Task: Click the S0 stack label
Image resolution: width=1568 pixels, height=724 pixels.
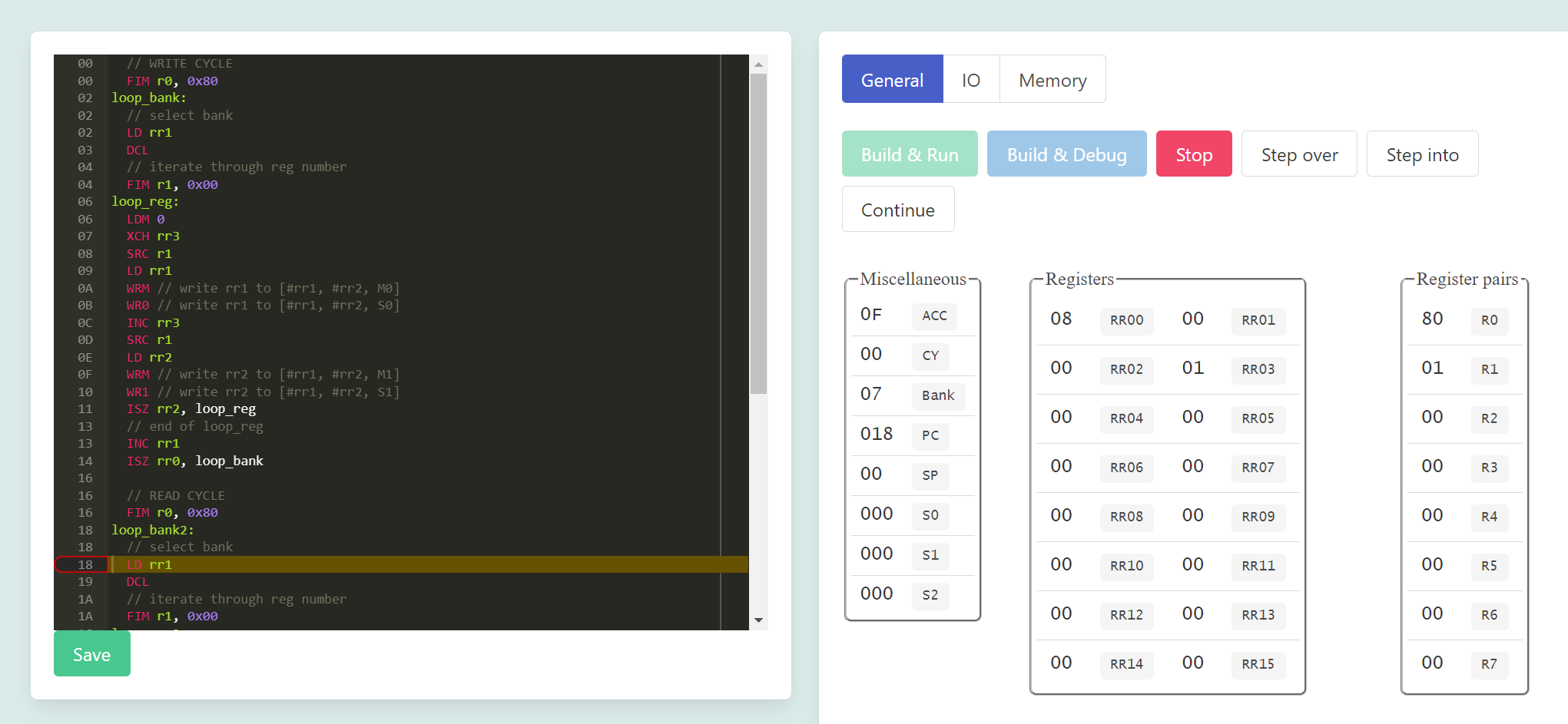Action: [x=930, y=515]
